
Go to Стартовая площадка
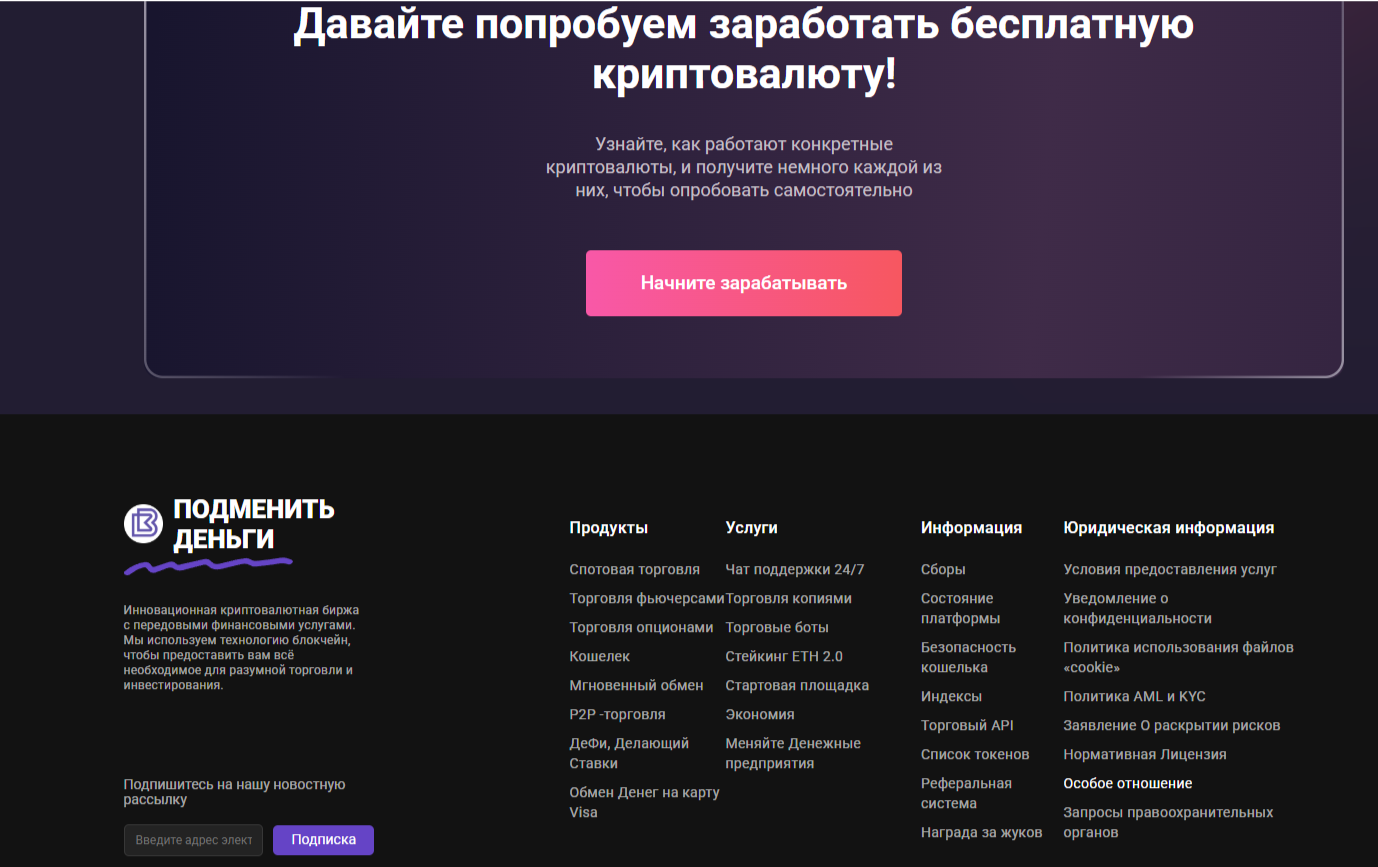point(796,685)
